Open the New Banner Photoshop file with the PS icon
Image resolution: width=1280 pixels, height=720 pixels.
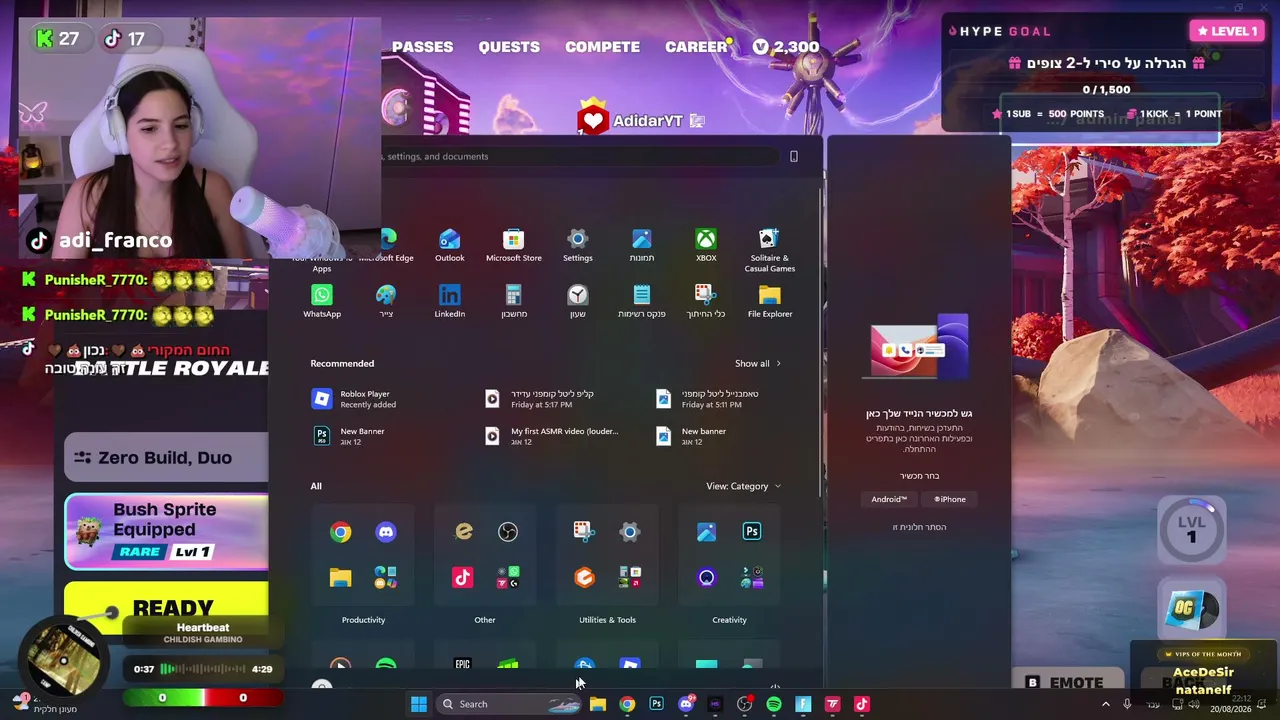point(348,436)
